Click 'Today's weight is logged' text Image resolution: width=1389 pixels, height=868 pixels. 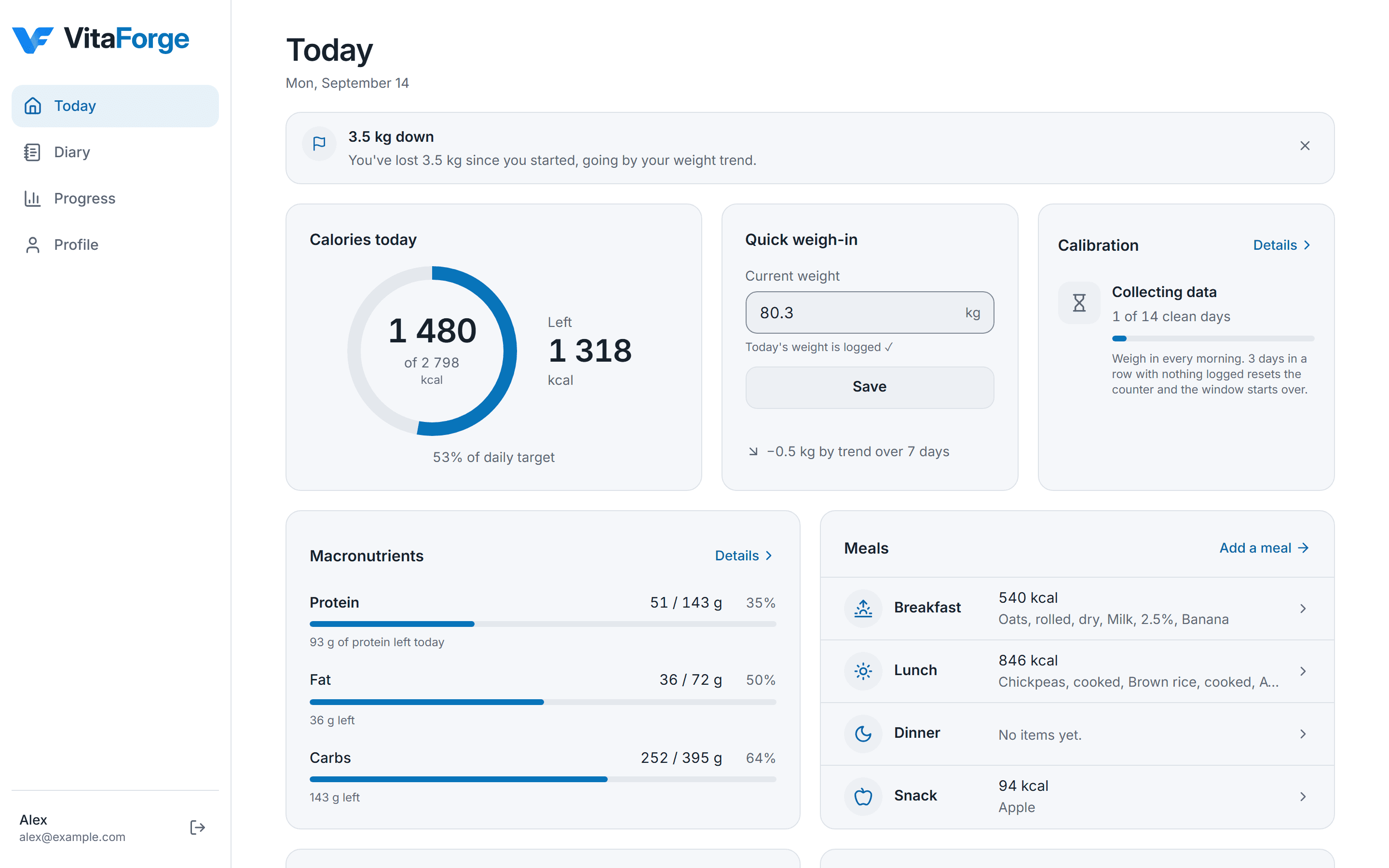pos(818,347)
